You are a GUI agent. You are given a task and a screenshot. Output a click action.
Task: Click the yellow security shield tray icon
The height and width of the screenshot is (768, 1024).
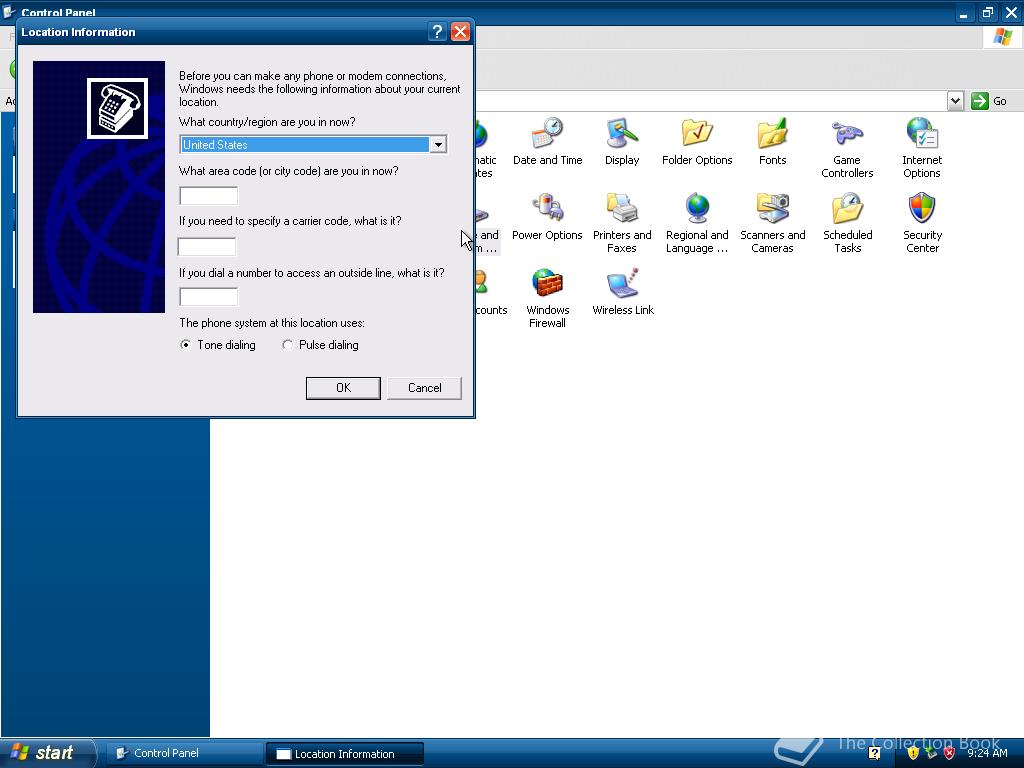point(913,753)
